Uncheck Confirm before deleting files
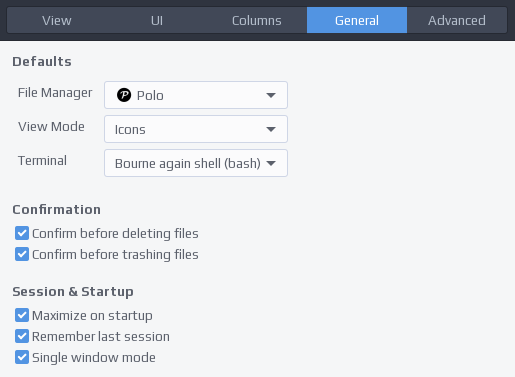 22,233
